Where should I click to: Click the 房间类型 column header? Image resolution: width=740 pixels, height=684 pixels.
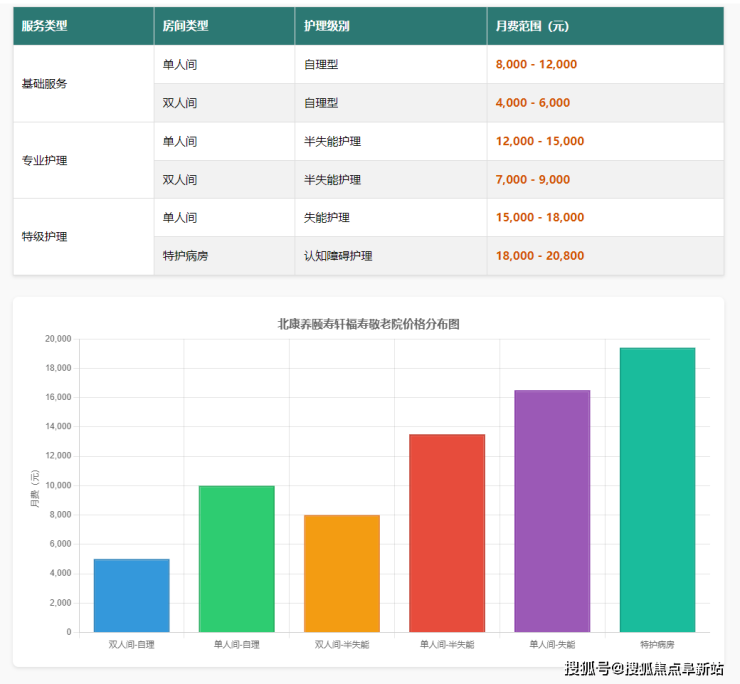(186, 26)
